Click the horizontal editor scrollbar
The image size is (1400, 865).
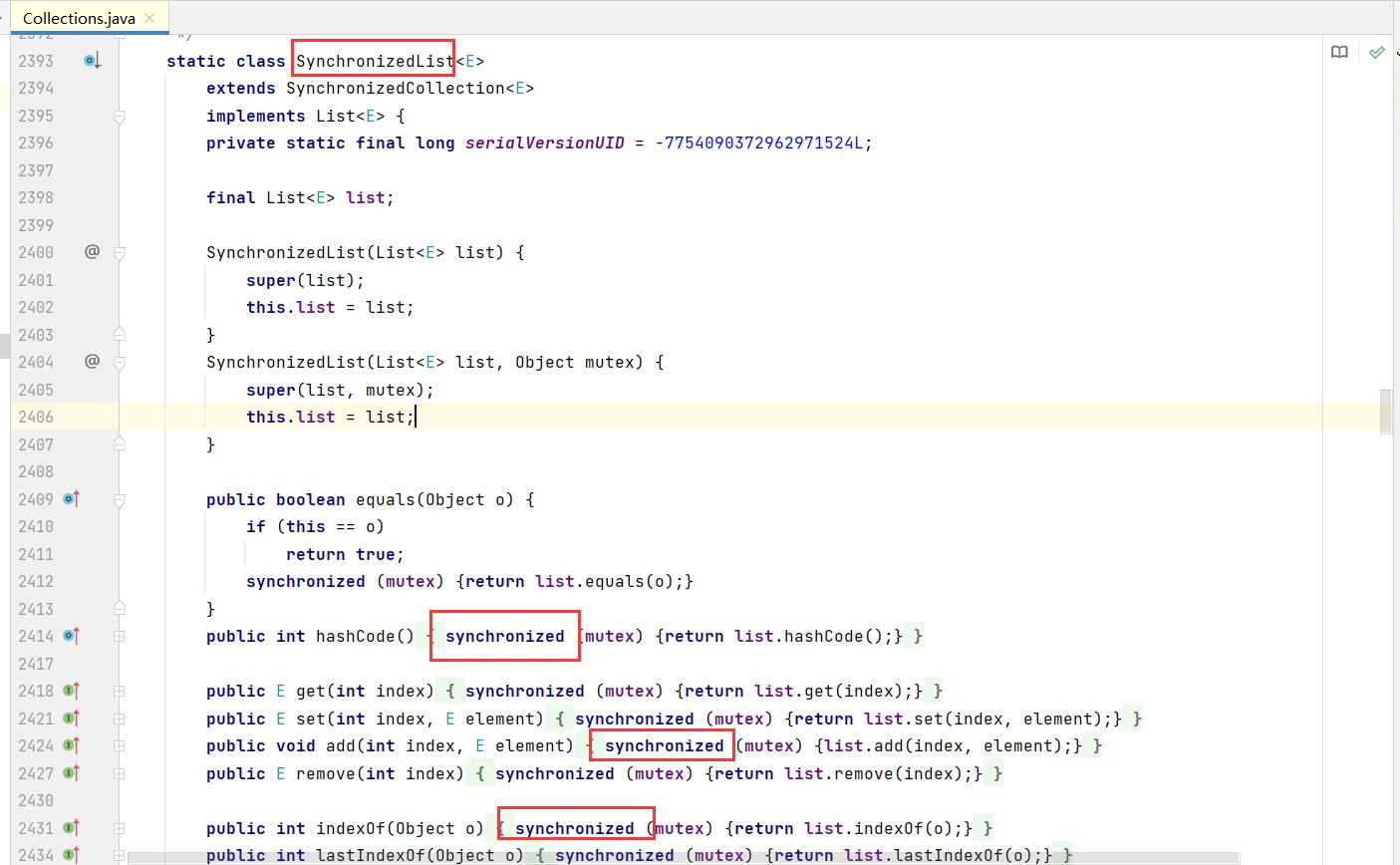pyautogui.click(x=684, y=857)
